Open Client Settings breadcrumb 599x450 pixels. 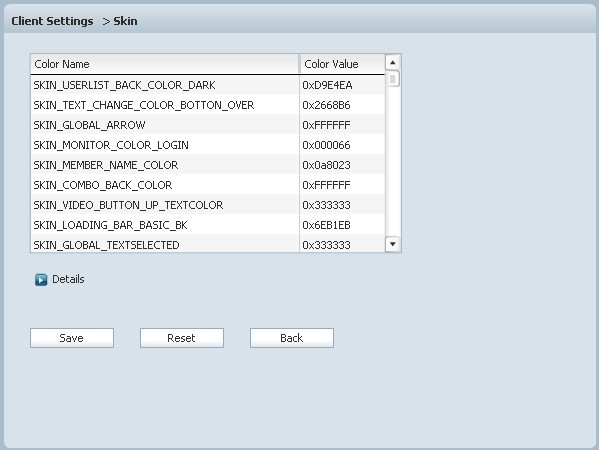pyautogui.click(x=52, y=21)
